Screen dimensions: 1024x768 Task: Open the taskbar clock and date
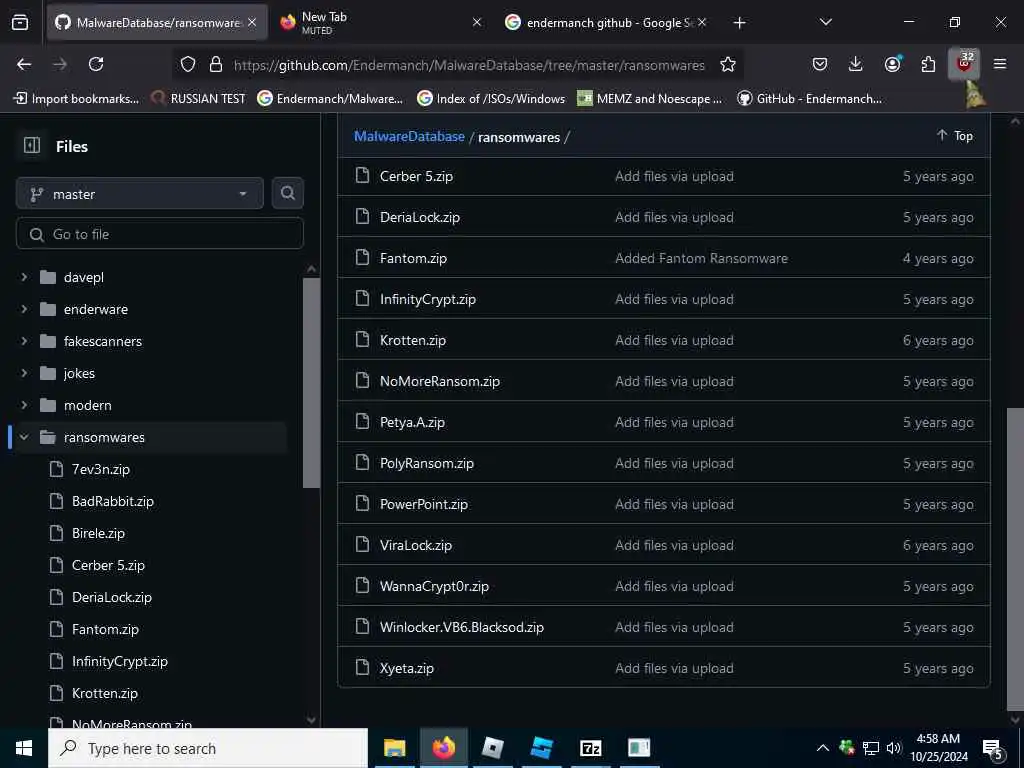coord(938,748)
